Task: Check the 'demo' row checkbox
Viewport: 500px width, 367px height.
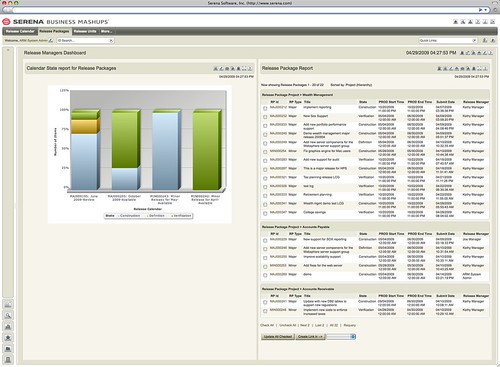Action: click(x=265, y=275)
